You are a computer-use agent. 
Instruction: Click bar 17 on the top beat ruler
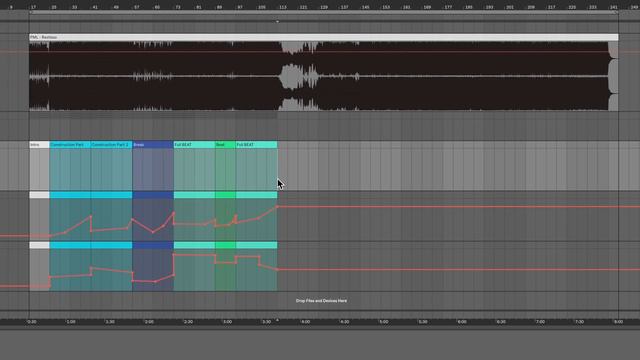tap(33, 7)
